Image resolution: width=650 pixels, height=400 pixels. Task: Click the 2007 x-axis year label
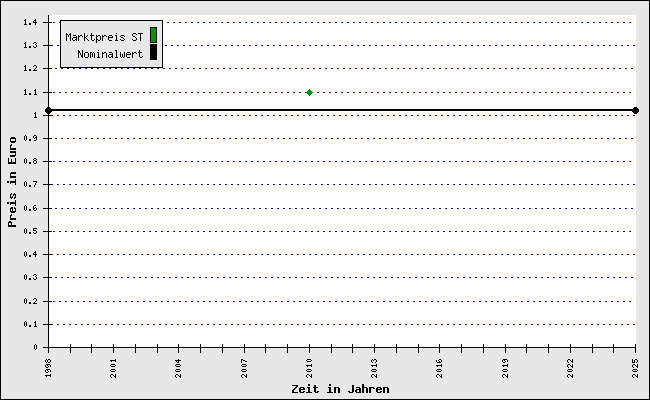click(245, 368)
